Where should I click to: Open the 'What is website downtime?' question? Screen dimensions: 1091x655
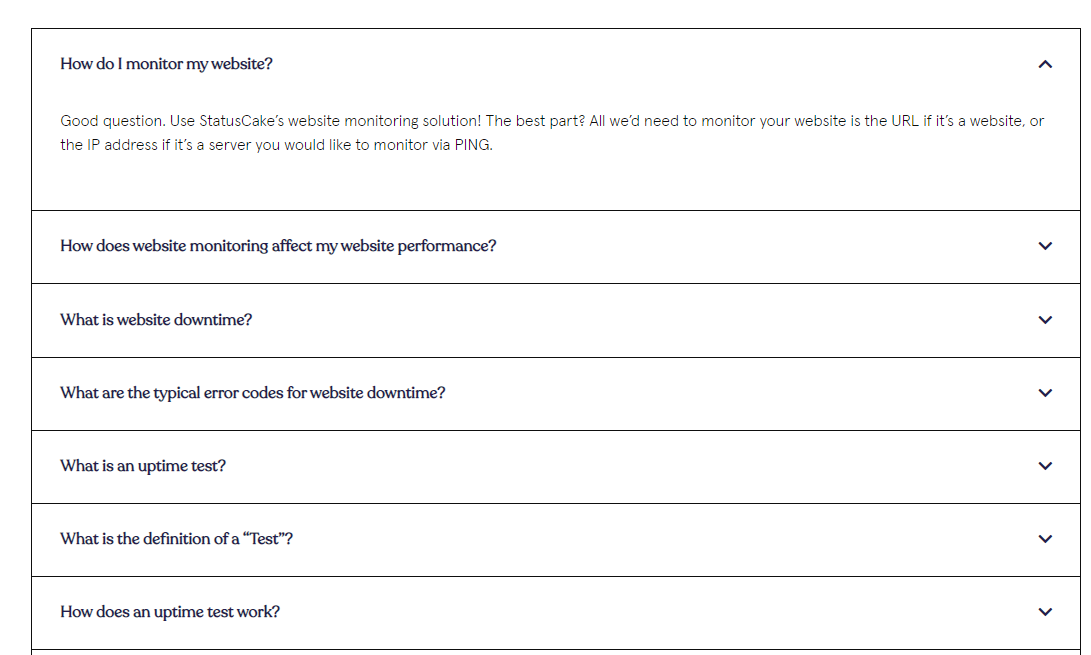coord(156,319)
